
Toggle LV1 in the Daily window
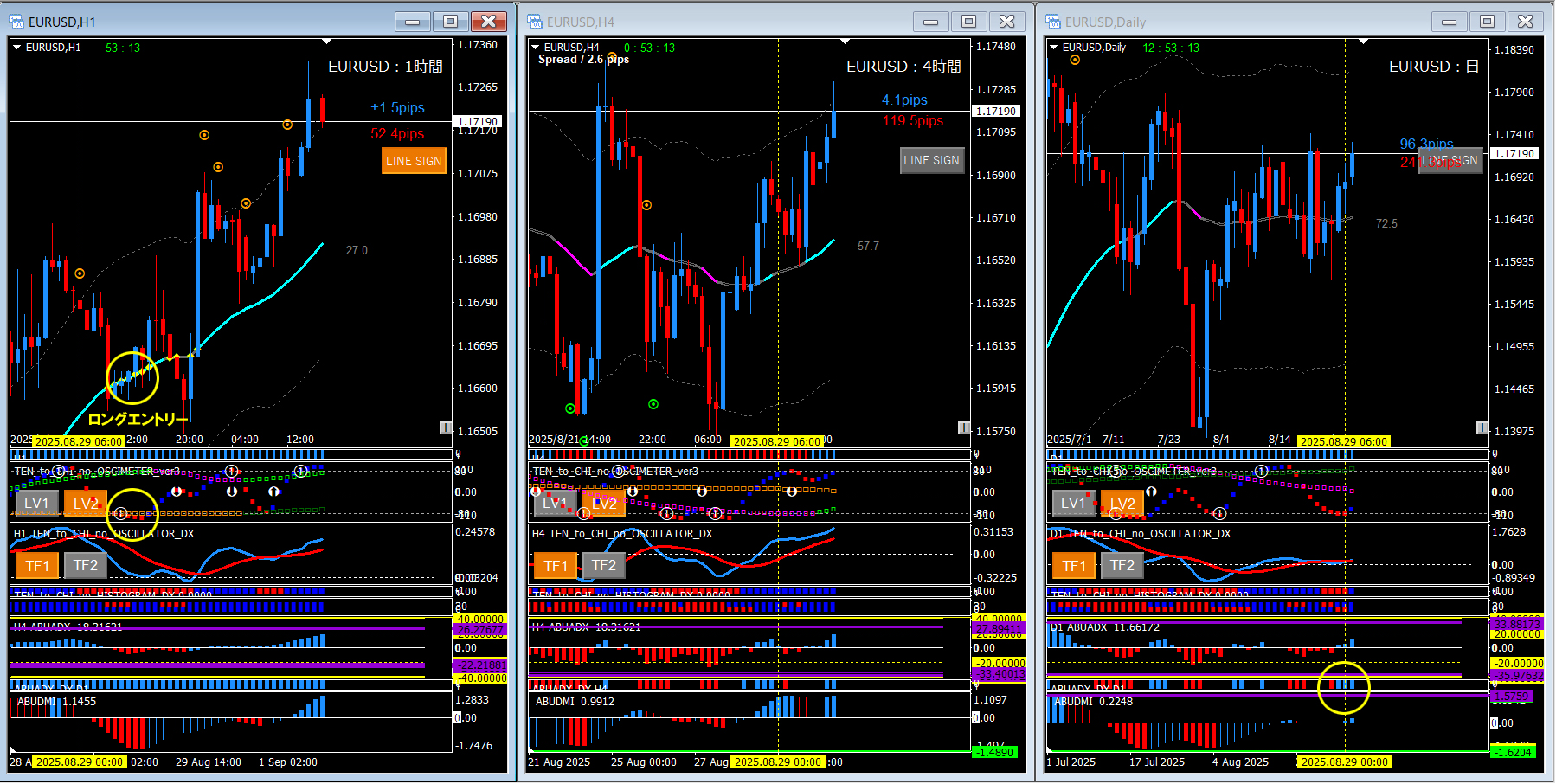coord(1073,503)
